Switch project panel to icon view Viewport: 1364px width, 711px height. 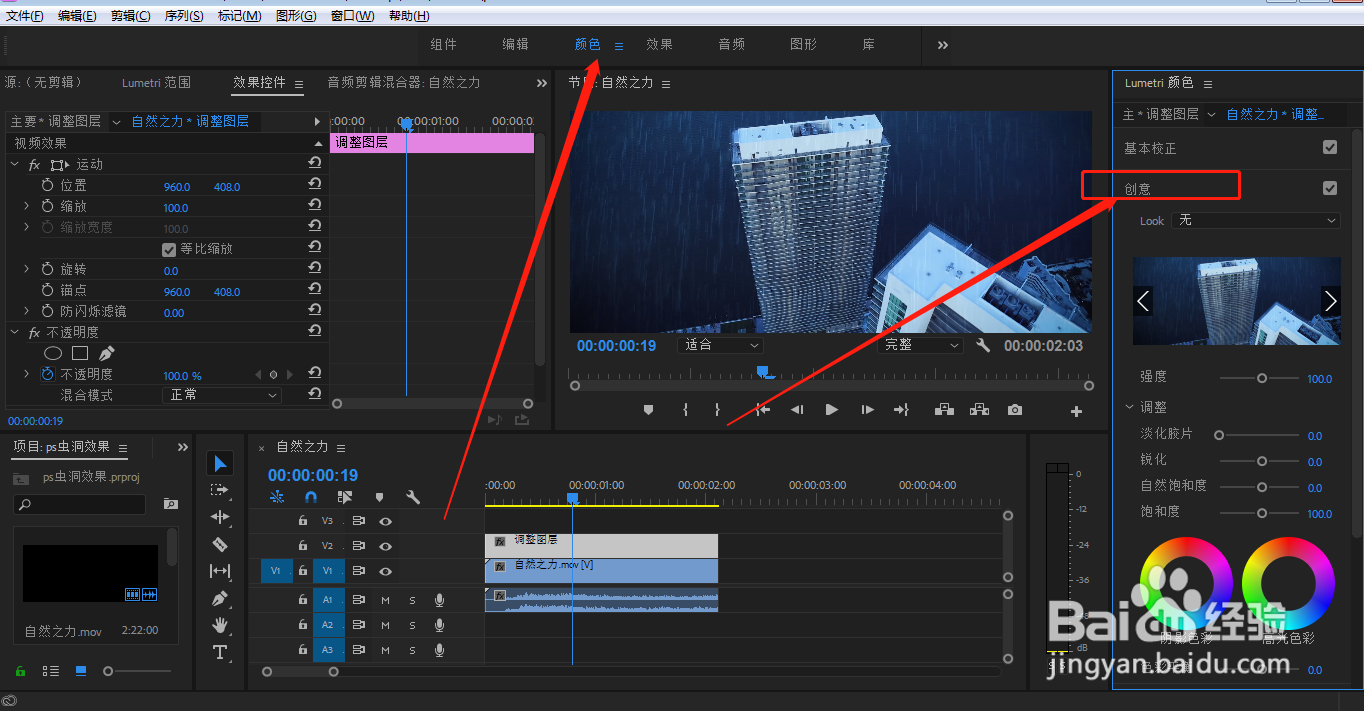tap(81, 671)
